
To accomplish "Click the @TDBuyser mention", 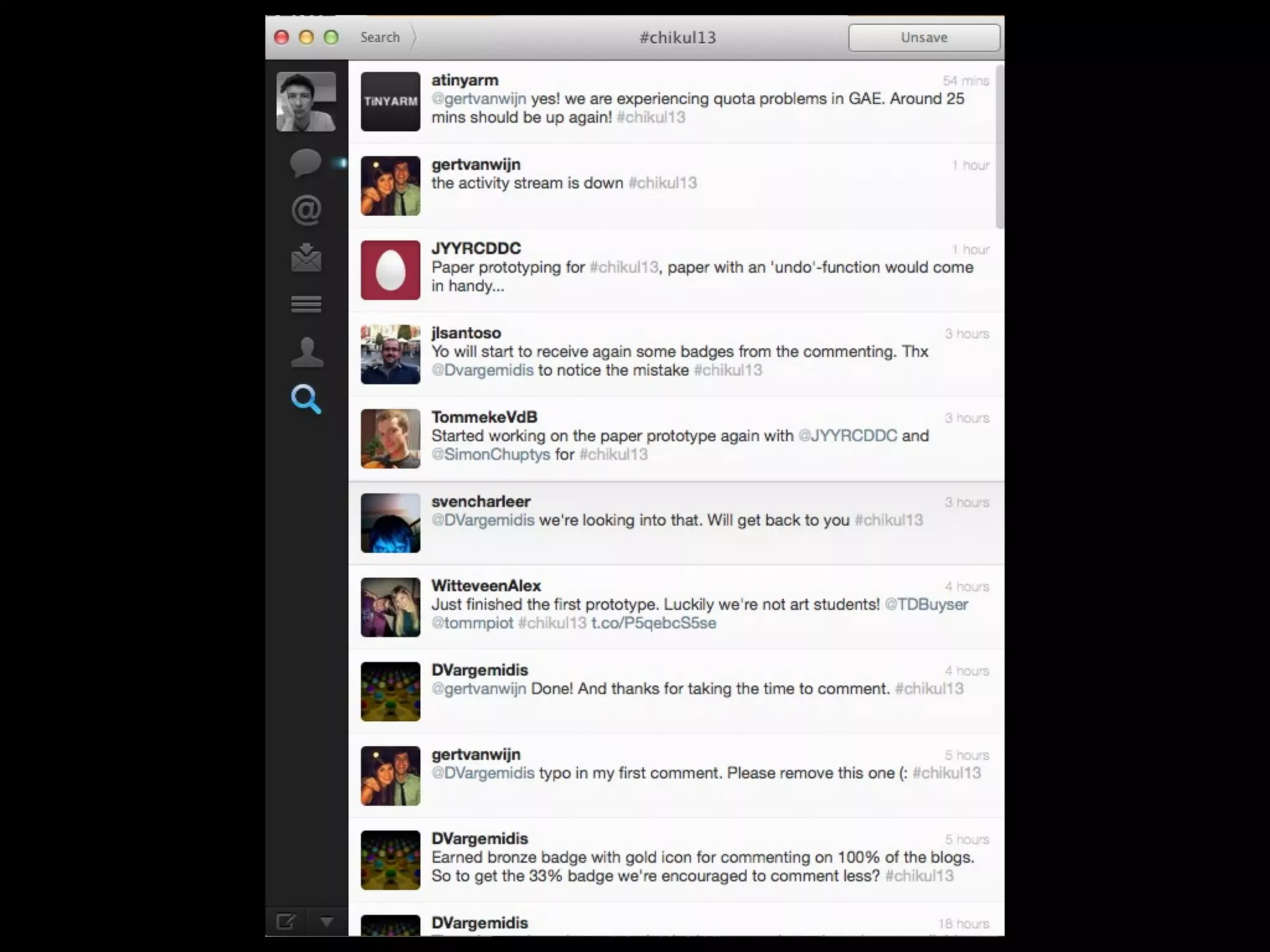I will pyautogui.click(x=926, y=604).
